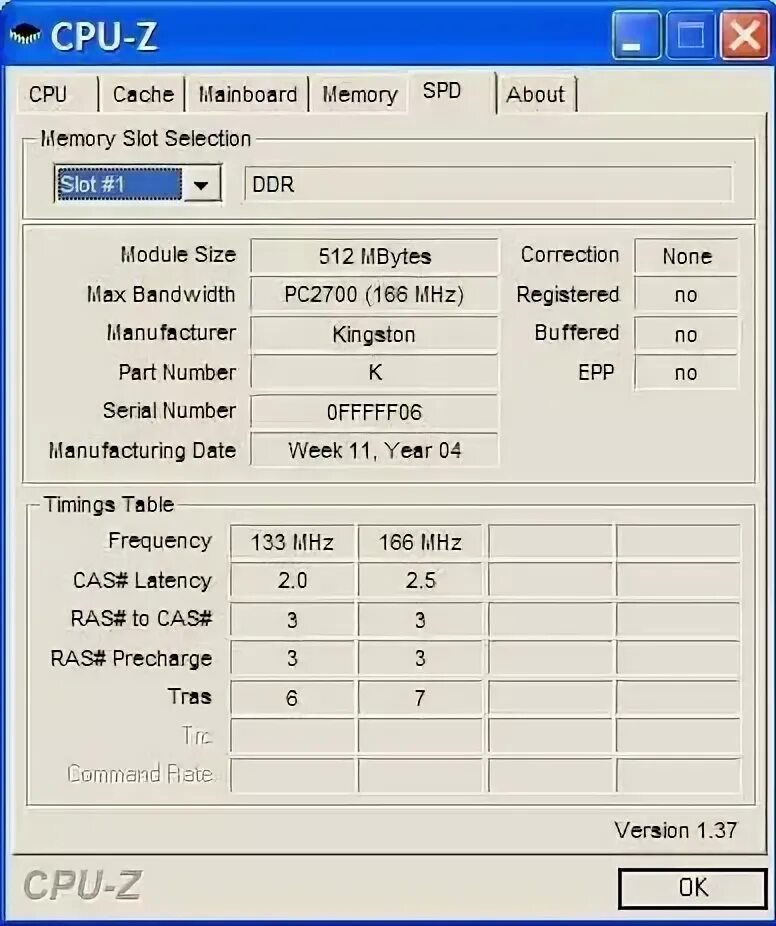Image resolution: width=776 pixels, height=926 pixels.
Task: Click the 166 MHz frequency cell
Action: [x=420, y=542]
